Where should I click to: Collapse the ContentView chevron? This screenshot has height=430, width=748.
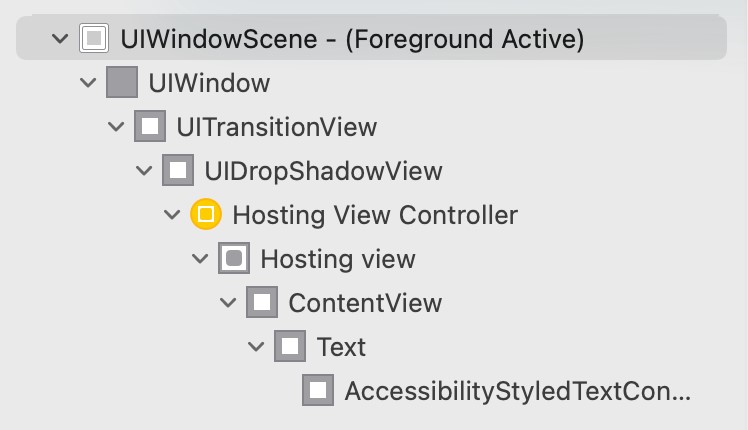tap(228, 303)
